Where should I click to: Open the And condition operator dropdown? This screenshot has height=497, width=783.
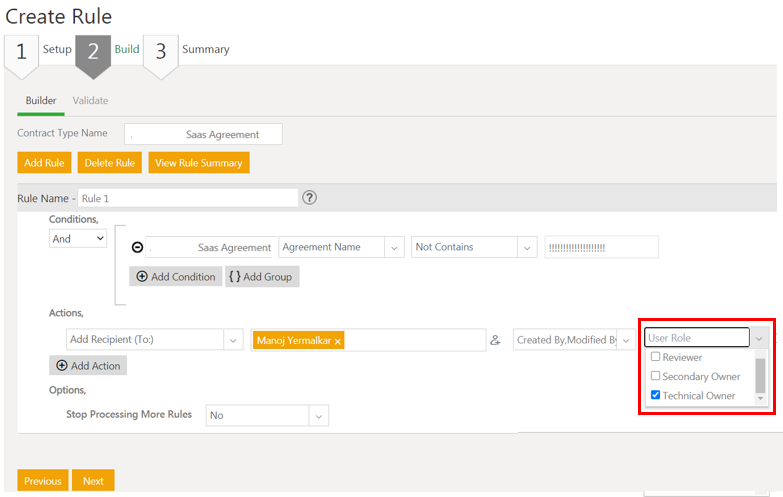tap(78, 239)
